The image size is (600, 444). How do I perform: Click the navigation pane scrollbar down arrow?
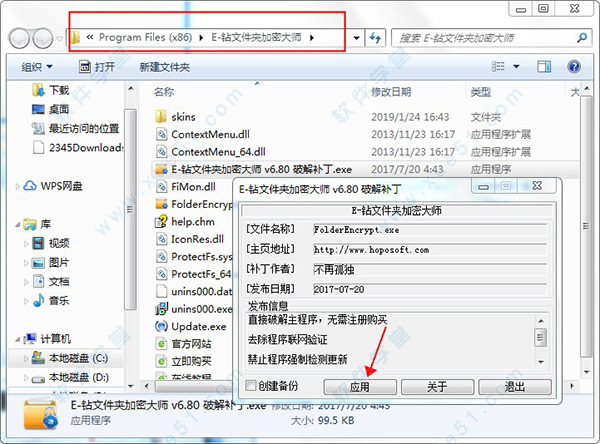pos(131,386)
